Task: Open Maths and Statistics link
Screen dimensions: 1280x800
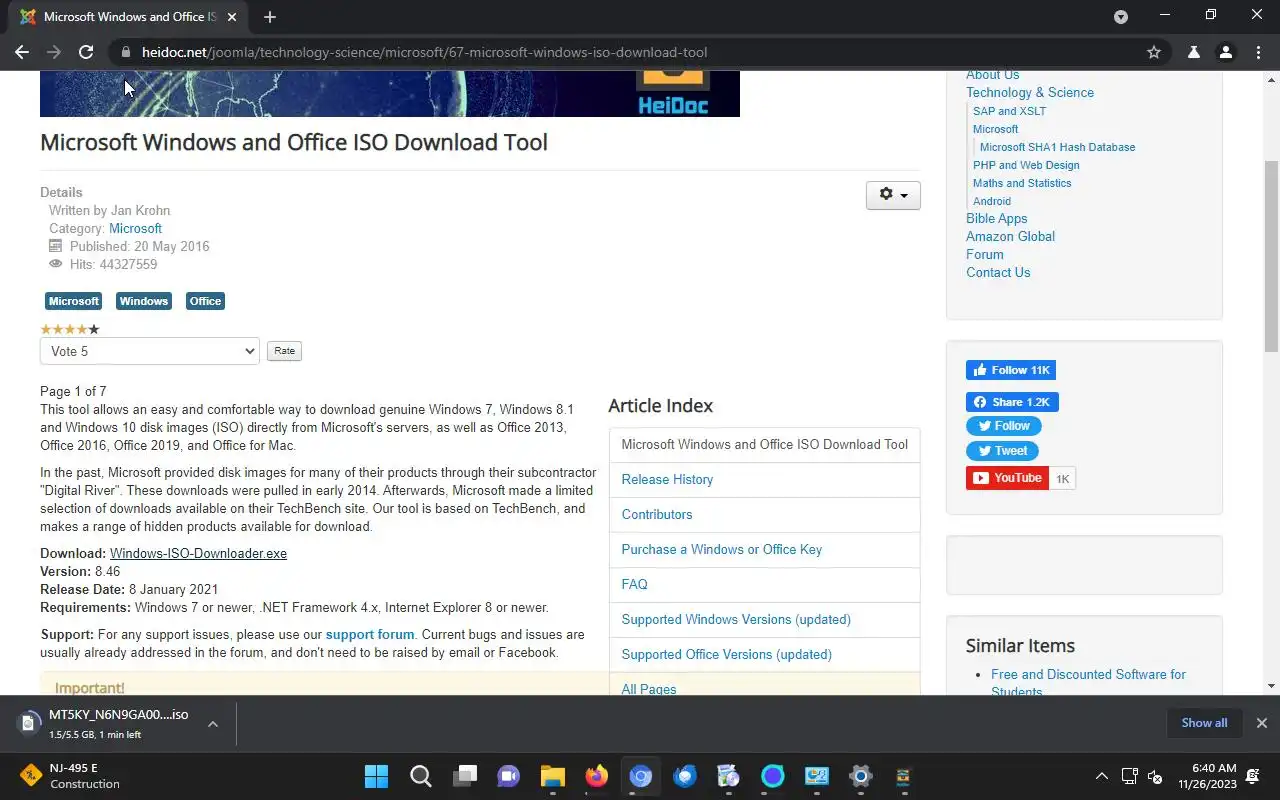Action: (x=1022, y=183)
